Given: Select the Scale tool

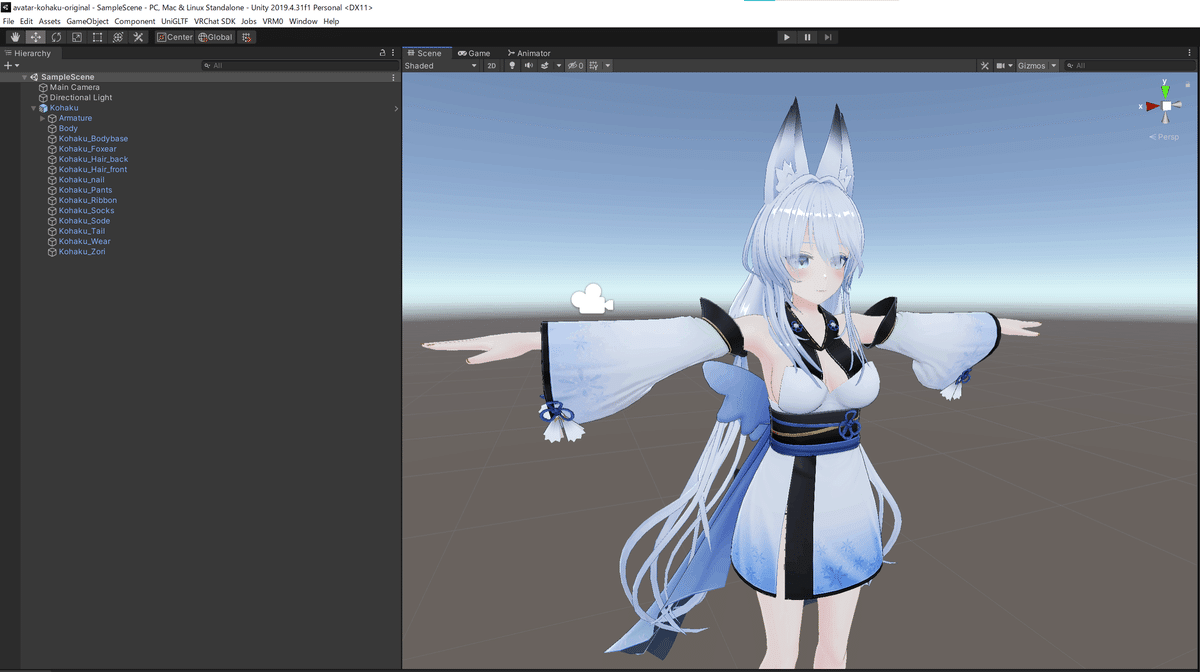Looking at the screenshot, I should coord(77,37).
